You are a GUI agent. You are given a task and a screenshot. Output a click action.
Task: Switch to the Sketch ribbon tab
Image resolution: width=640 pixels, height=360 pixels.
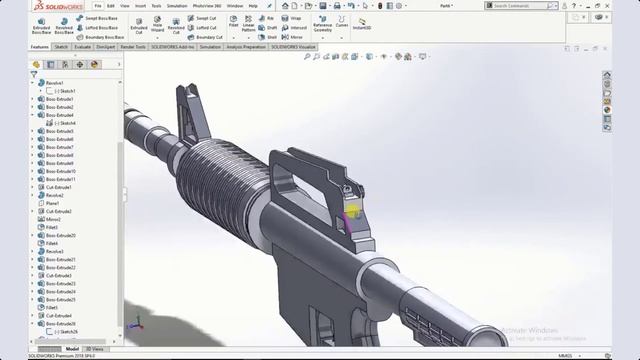click(61, 47)
